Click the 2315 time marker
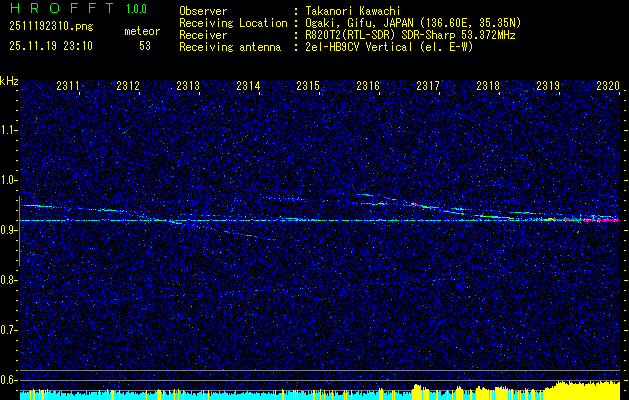629x400 pixels. coord(308,86)
